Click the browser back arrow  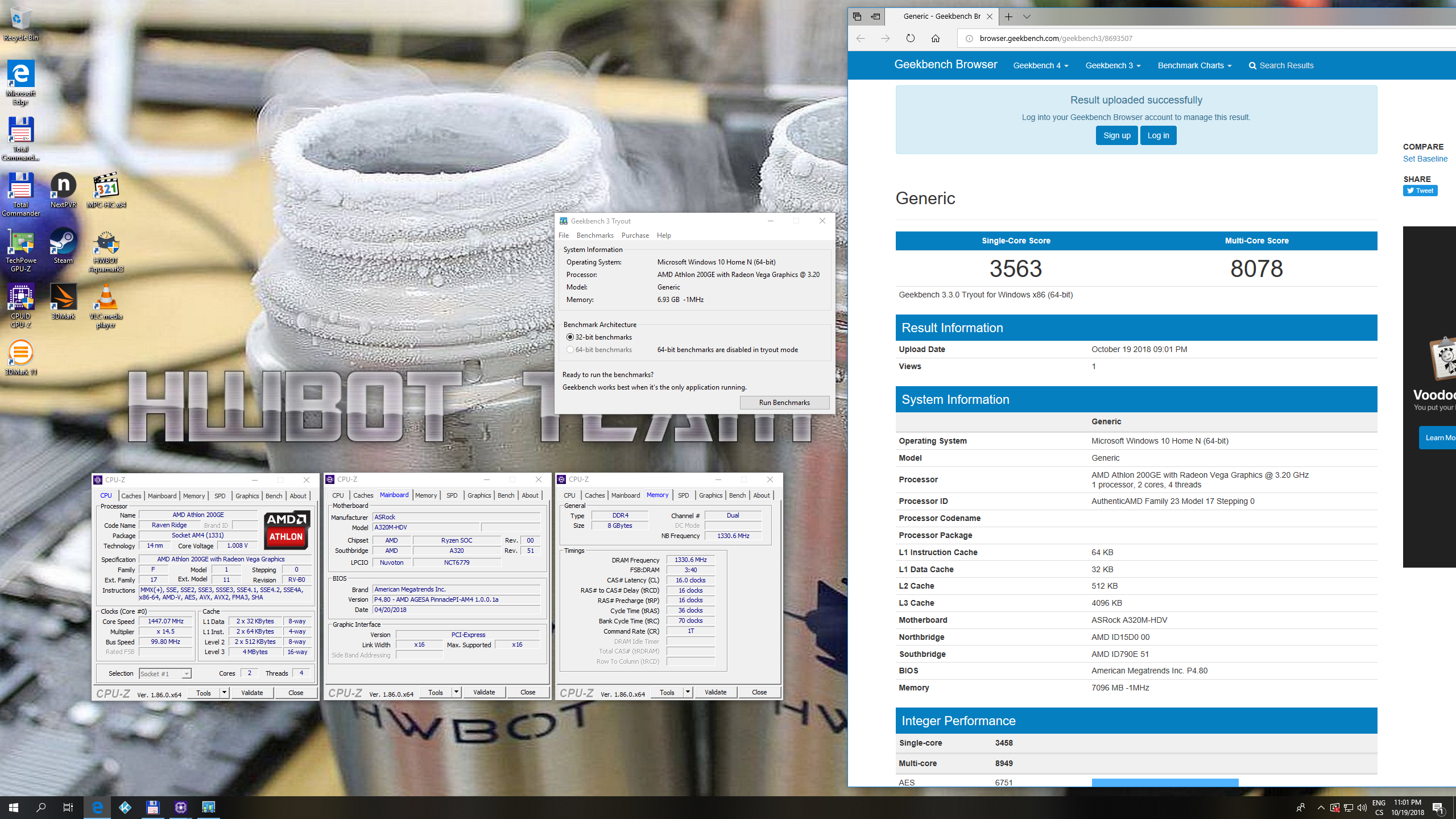[x=861, y=38]
